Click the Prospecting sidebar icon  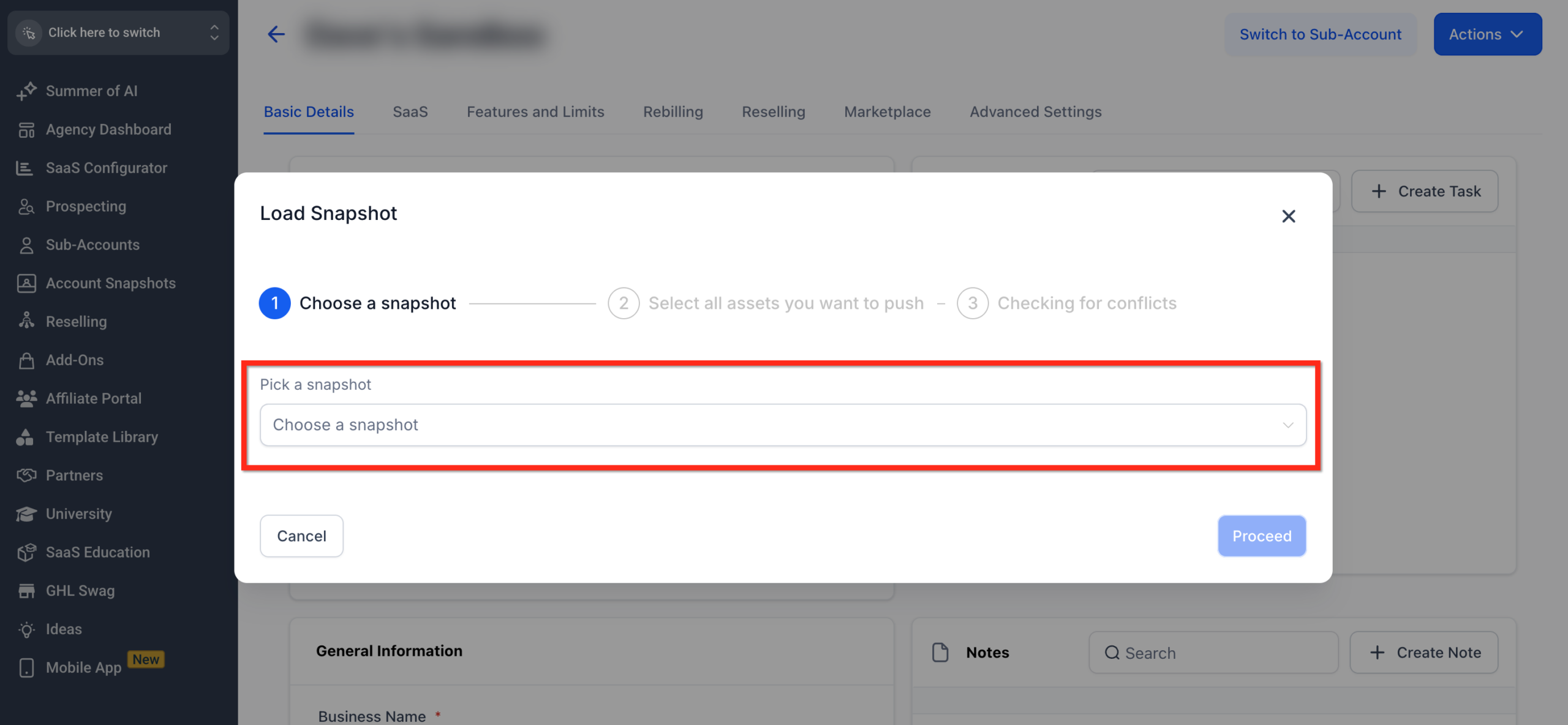coord(26,206)
